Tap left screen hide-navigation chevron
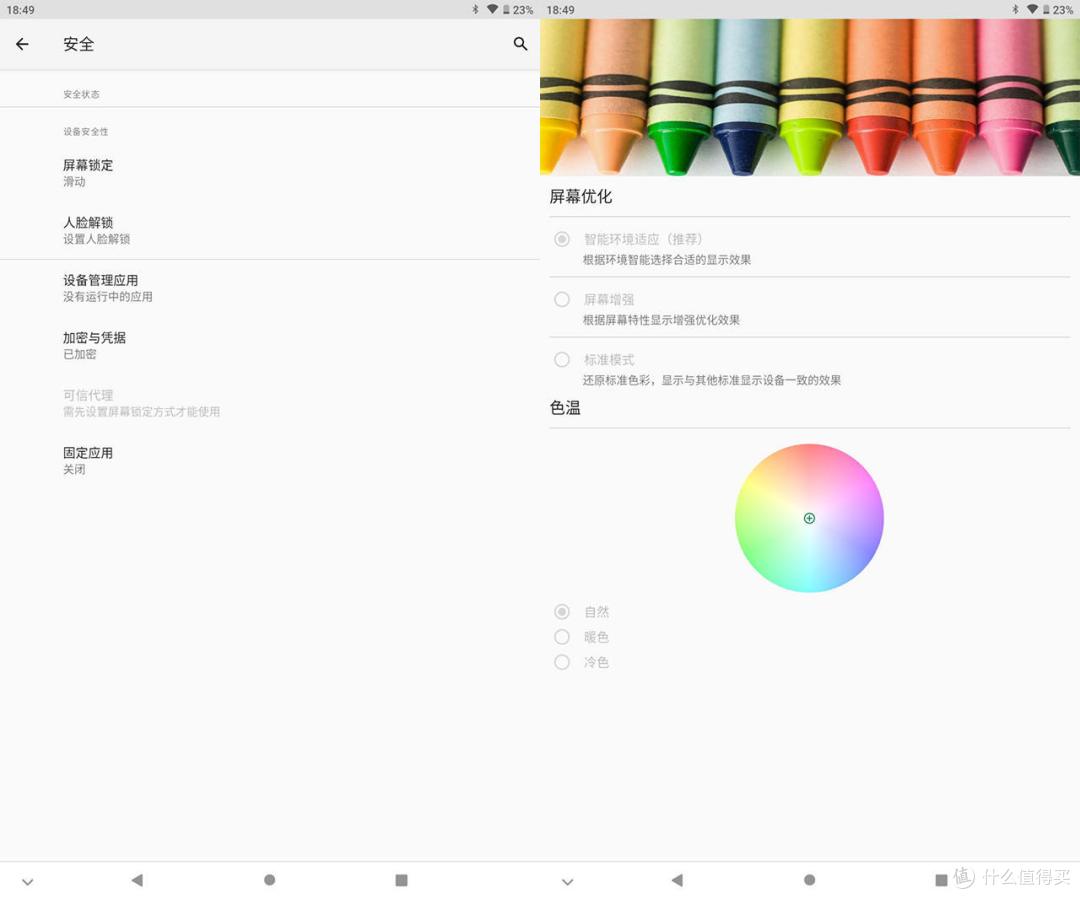The height and width of the screenshot is (899, 1080). click(28, 881)
